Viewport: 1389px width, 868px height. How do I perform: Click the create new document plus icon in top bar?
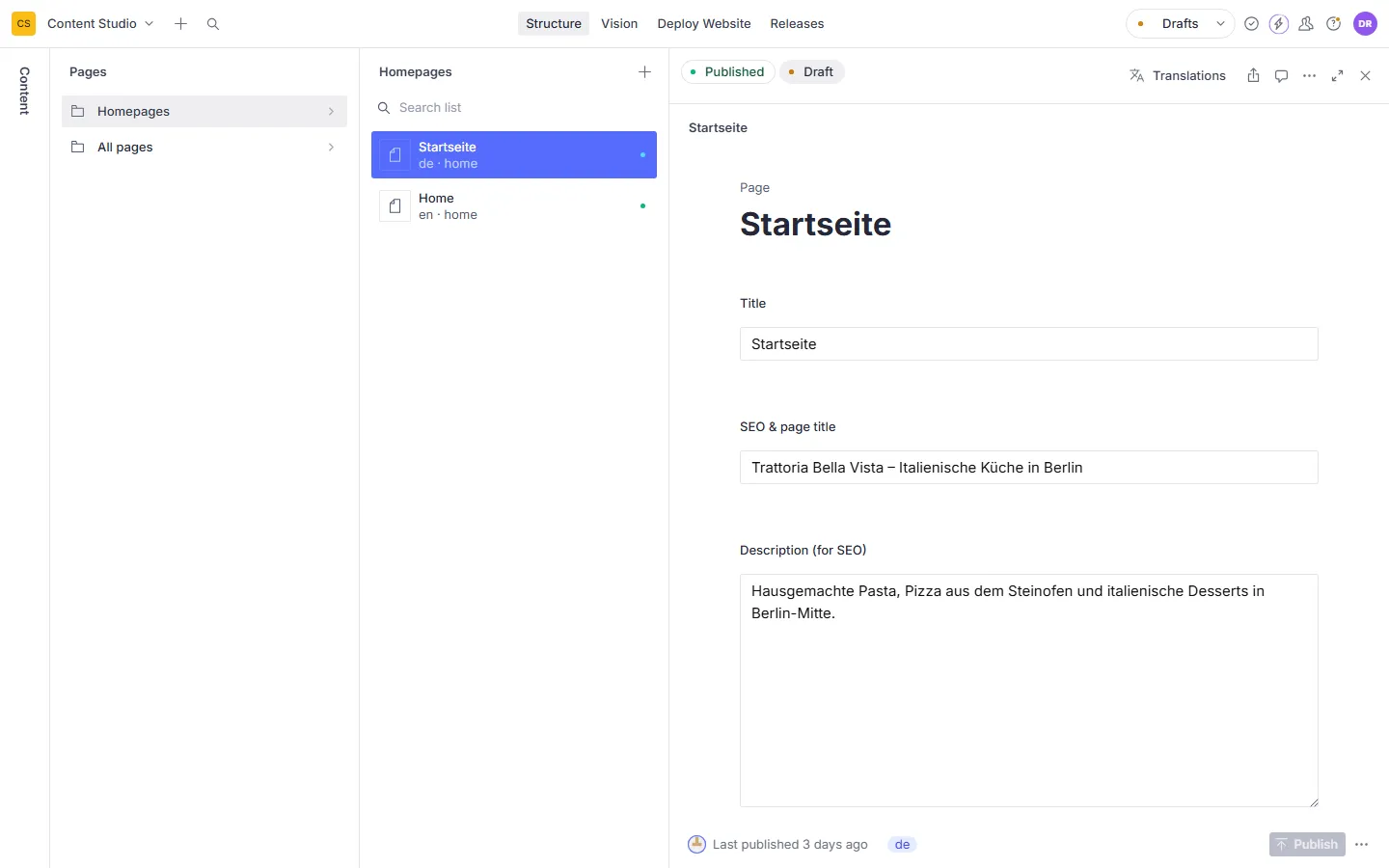tap(180, 23)
